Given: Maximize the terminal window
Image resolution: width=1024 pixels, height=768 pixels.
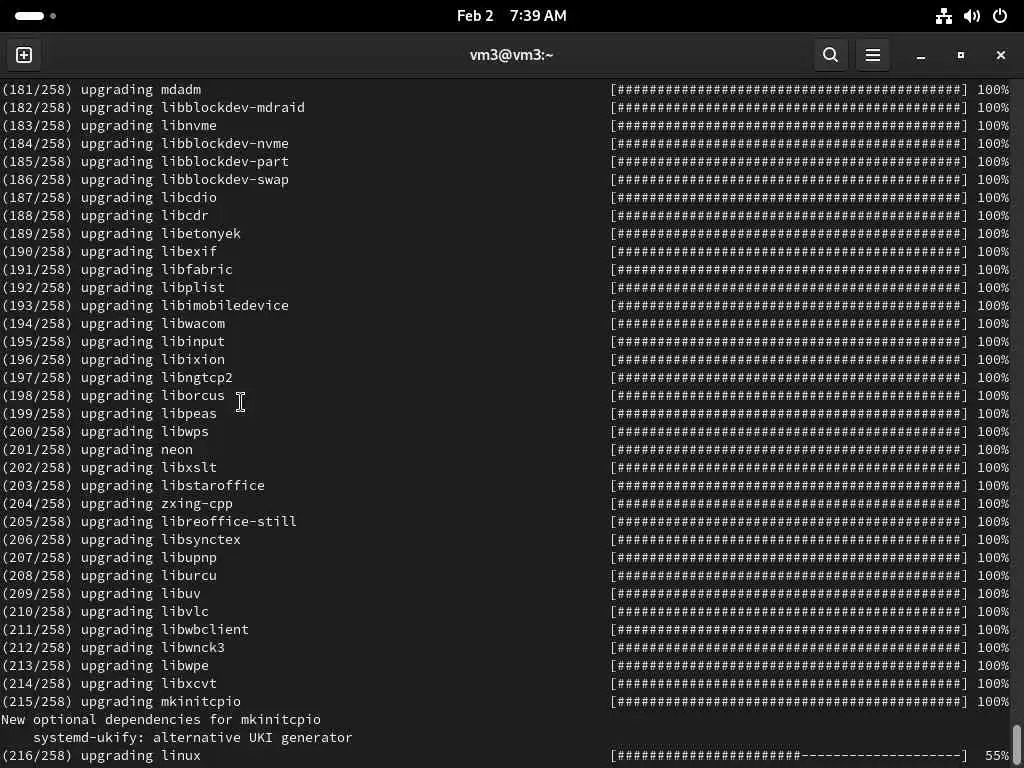Looking at the screenshot, I should point(961,55).
